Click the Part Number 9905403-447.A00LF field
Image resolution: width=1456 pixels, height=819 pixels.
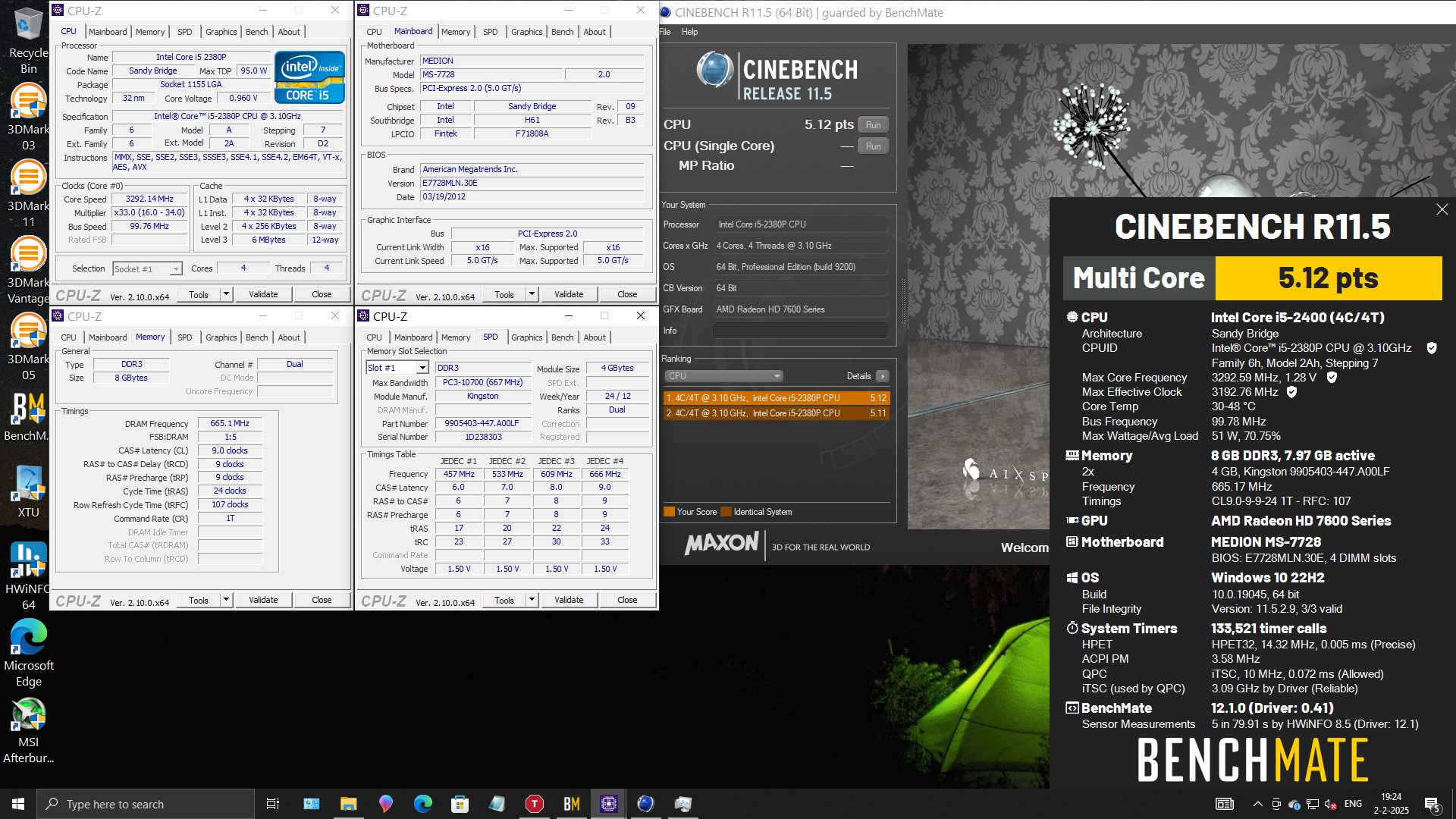coord(482,424)
